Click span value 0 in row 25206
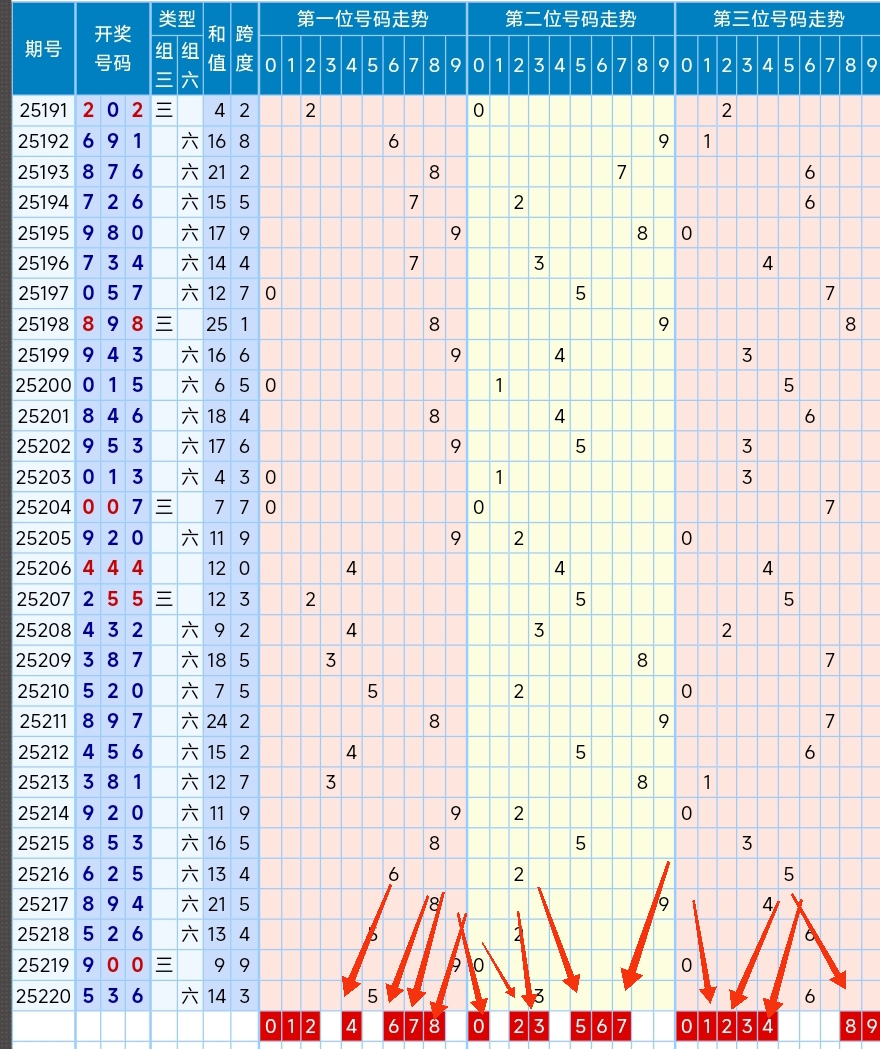 pos(244,569)
